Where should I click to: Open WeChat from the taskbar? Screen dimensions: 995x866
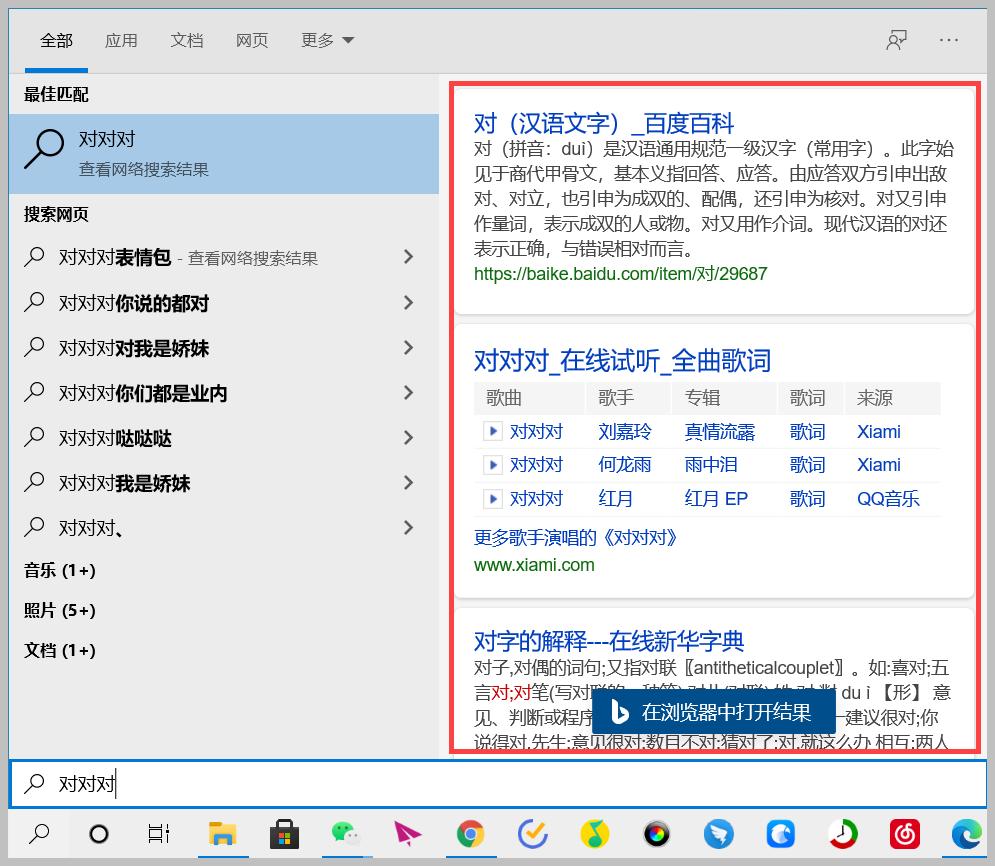point(346,834)
